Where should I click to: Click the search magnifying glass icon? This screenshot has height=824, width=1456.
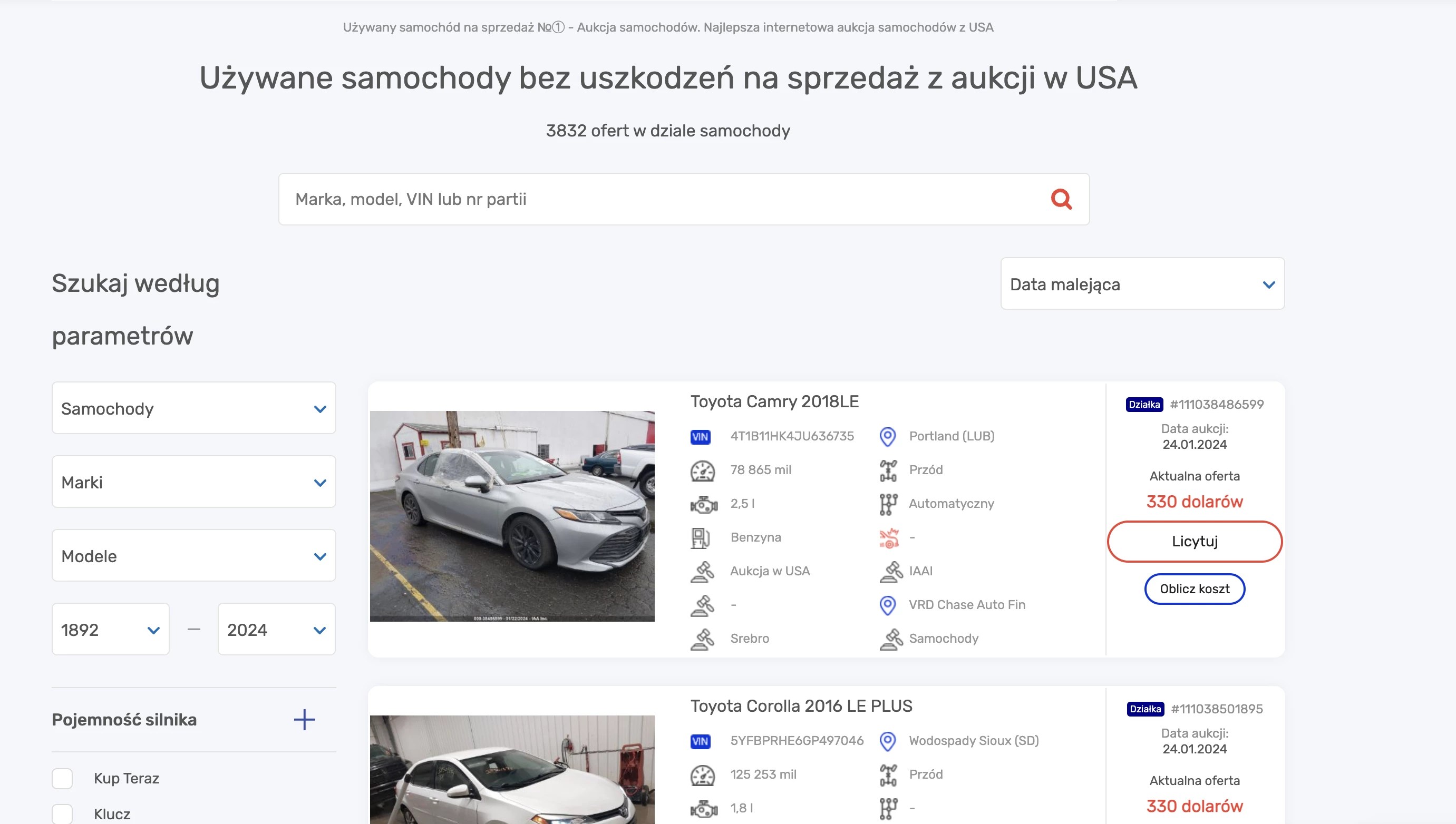click(x=1062, y=198)
